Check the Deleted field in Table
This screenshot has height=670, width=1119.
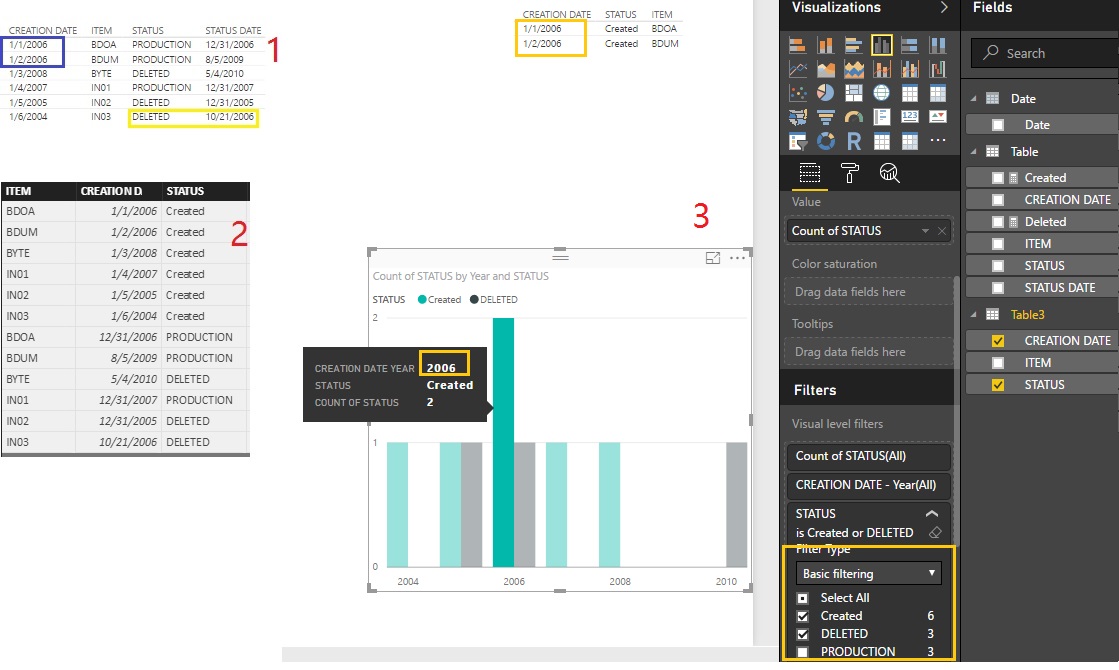pyautogui.click(x=998, y=223)
